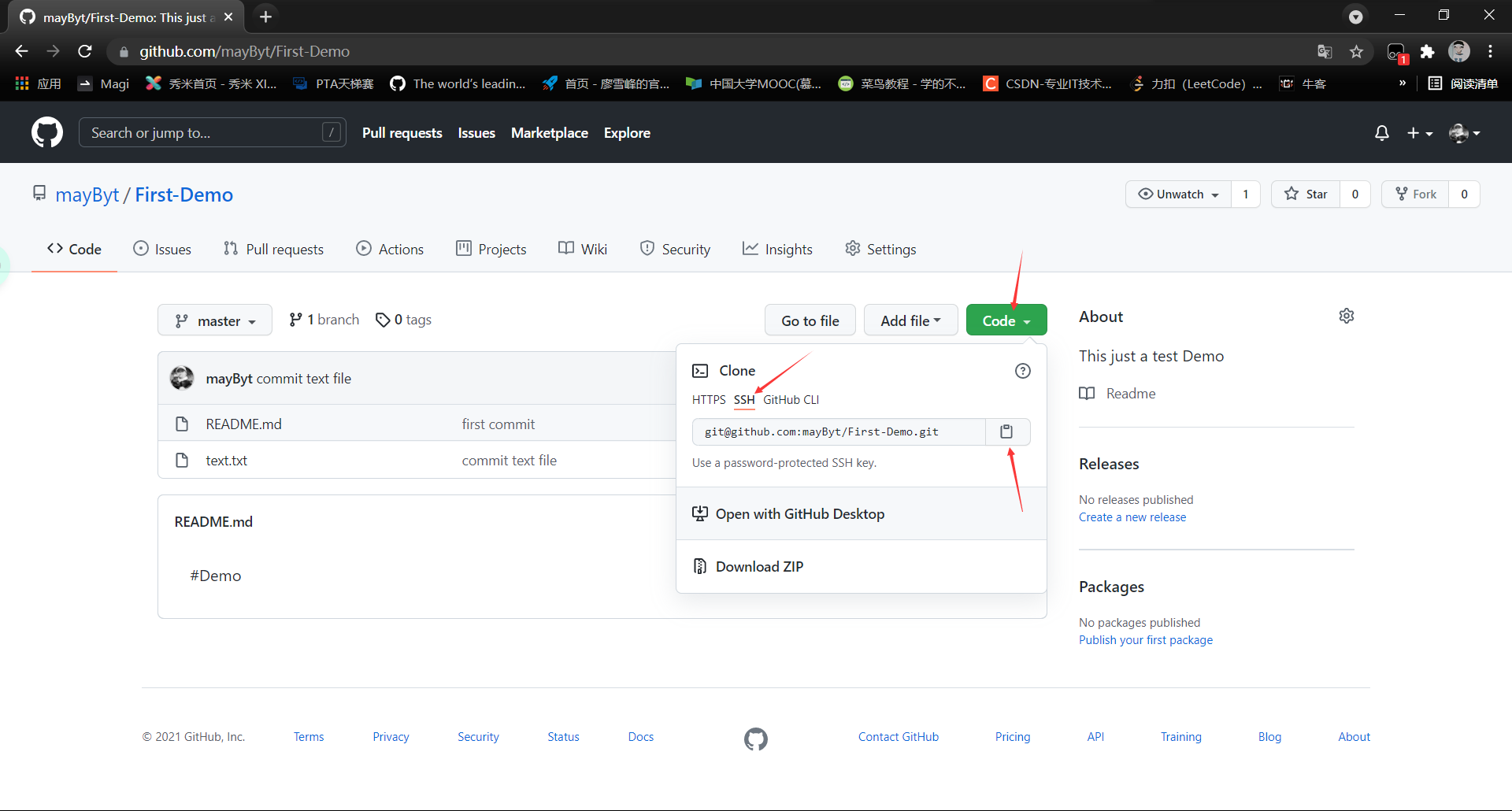Star the First-Demo repository

pos(1306,194)
